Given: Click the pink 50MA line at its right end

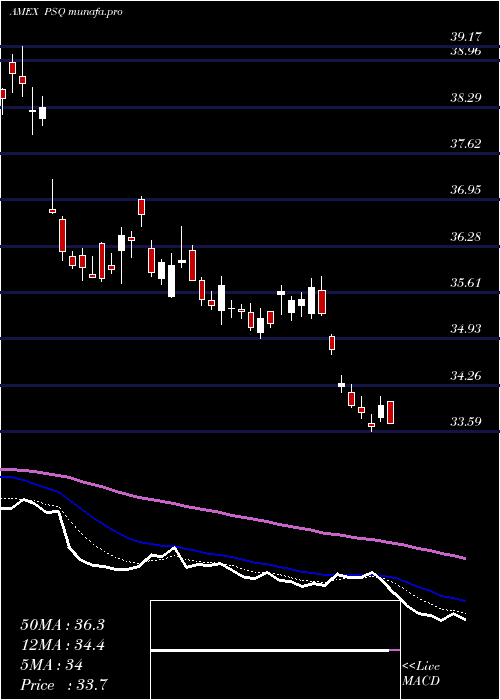Looking at the screenshot, I should (463, 558).
